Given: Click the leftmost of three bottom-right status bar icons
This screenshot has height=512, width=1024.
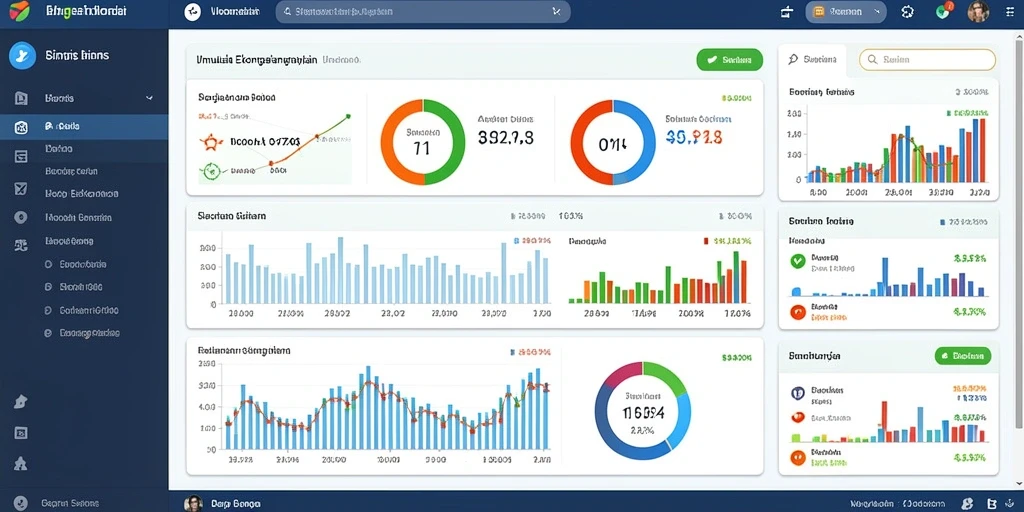Looking at the screenshot, I should coord(968,504).
